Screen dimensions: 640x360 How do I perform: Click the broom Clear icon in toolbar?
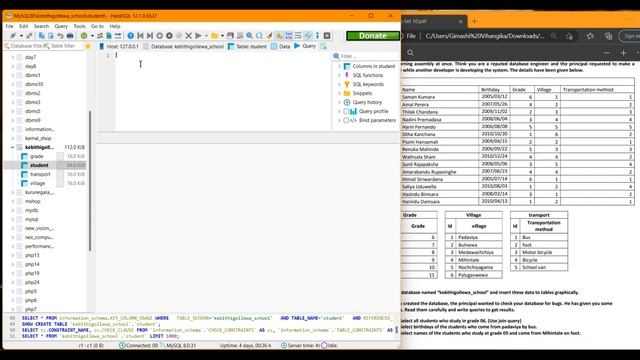pos(269,36)
